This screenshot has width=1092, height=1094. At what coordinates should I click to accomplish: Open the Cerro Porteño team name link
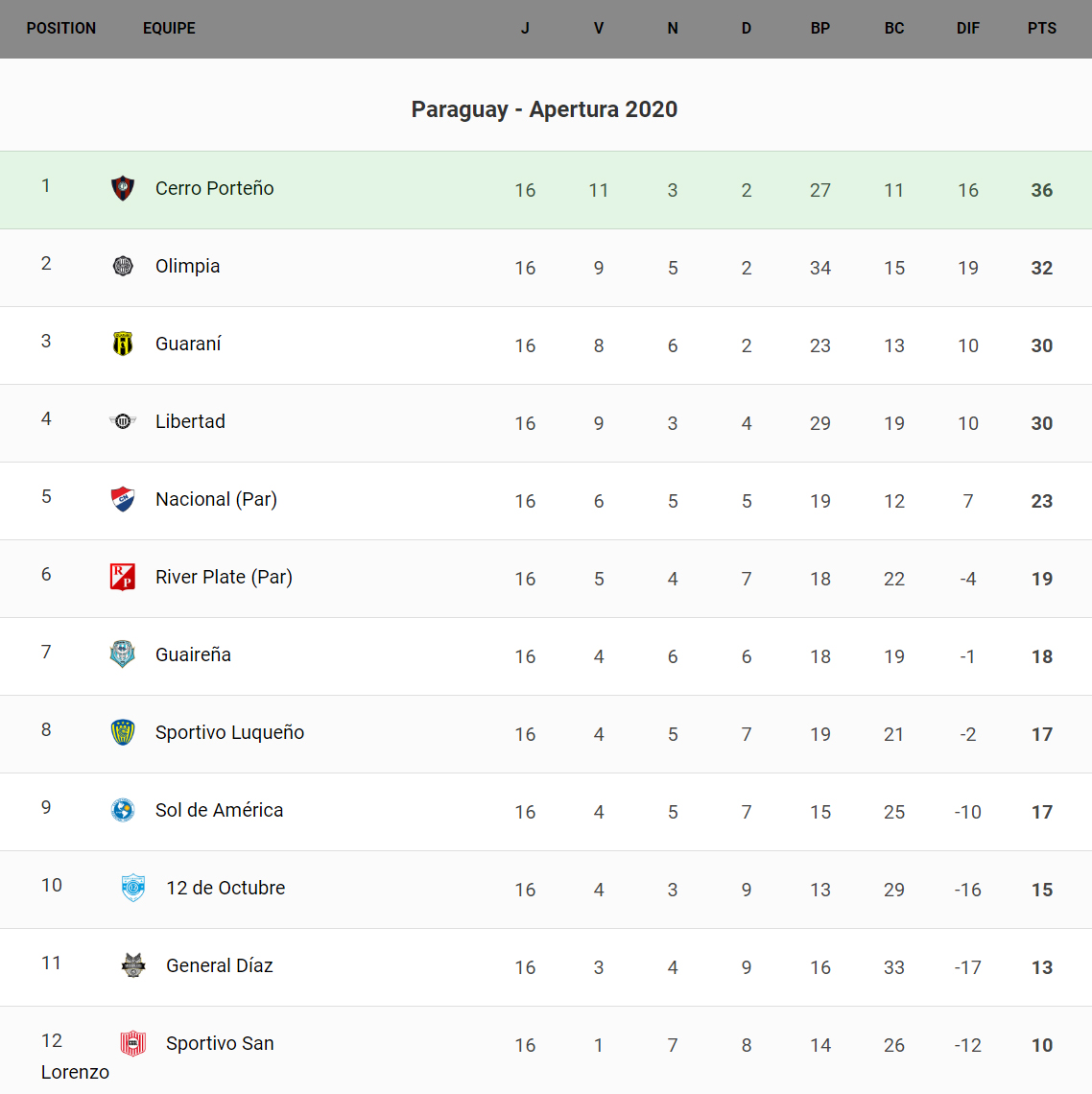coord(214,188)
